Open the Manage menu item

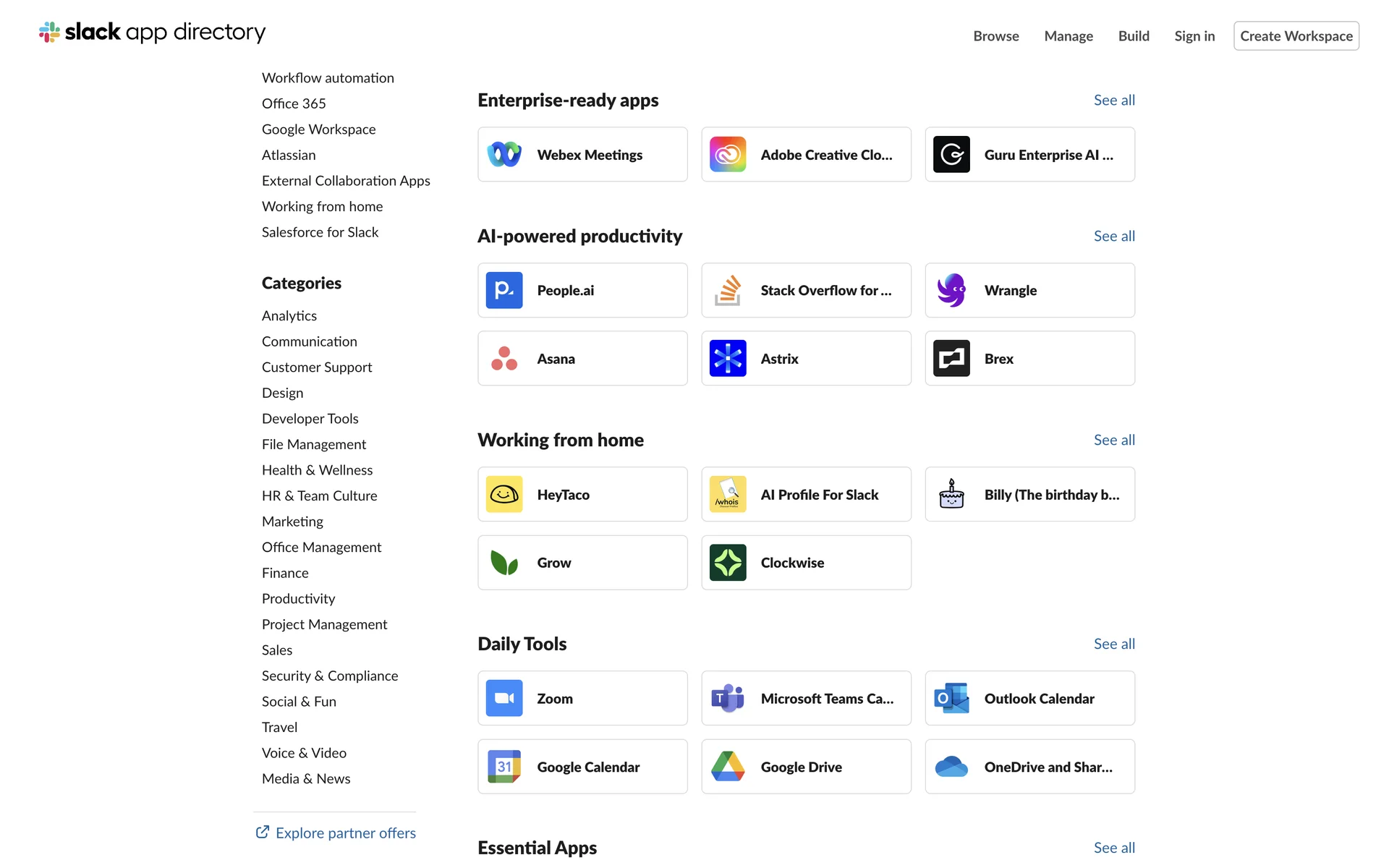click(x=1068, y=36)
